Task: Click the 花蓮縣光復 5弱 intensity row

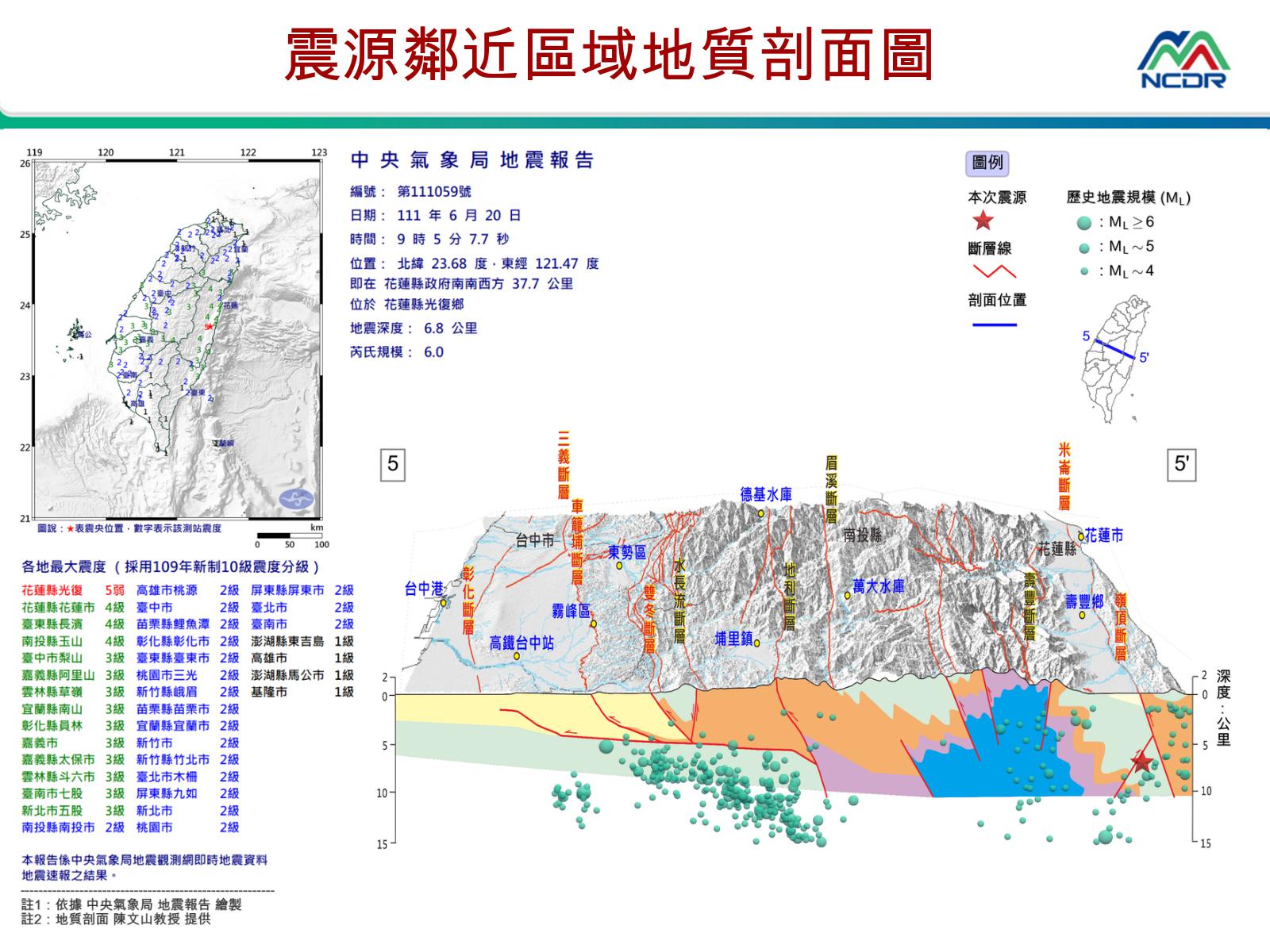Action: pyautogui.click(x=73, y=590)
